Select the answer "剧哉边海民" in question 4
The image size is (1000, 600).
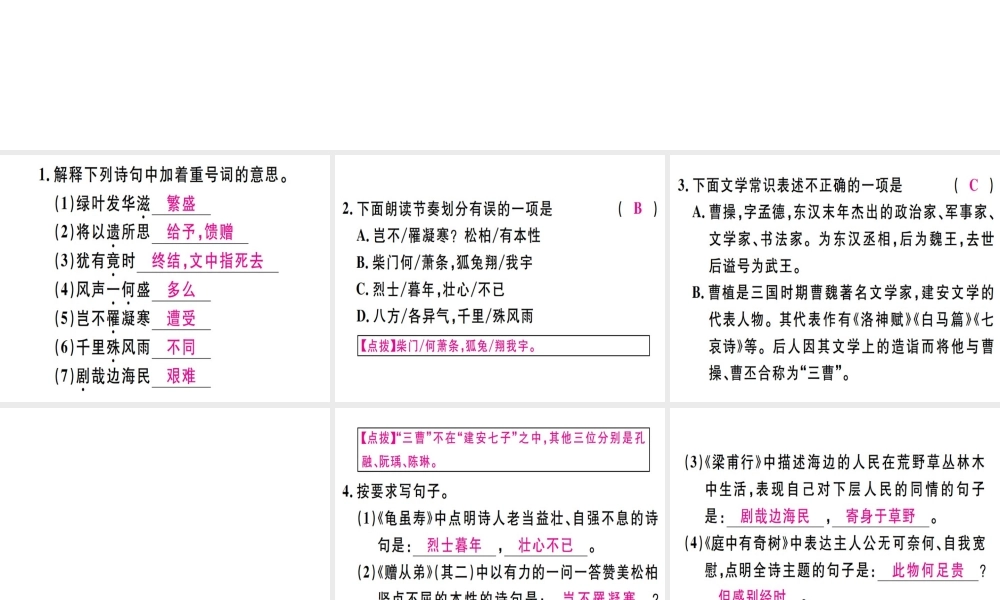[774, 515]
